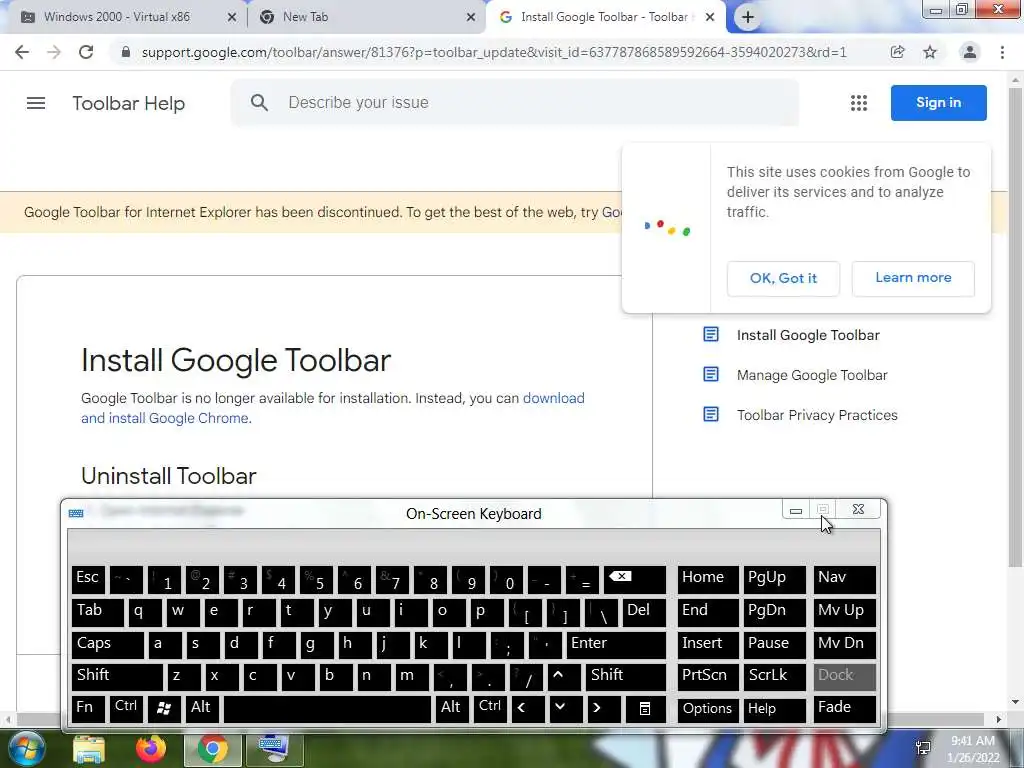This screenshot has height=768, width=1024.
Task: Close the Windows 2000 - Virtual x86 tab
Action: click(232, 18)
